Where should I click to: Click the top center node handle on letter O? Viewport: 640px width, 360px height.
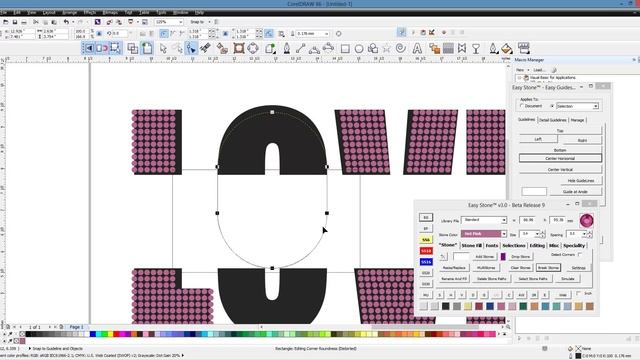click(272, 112)
